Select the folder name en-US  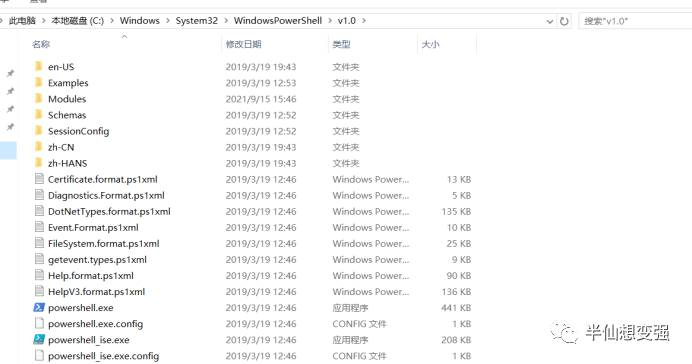61,67
